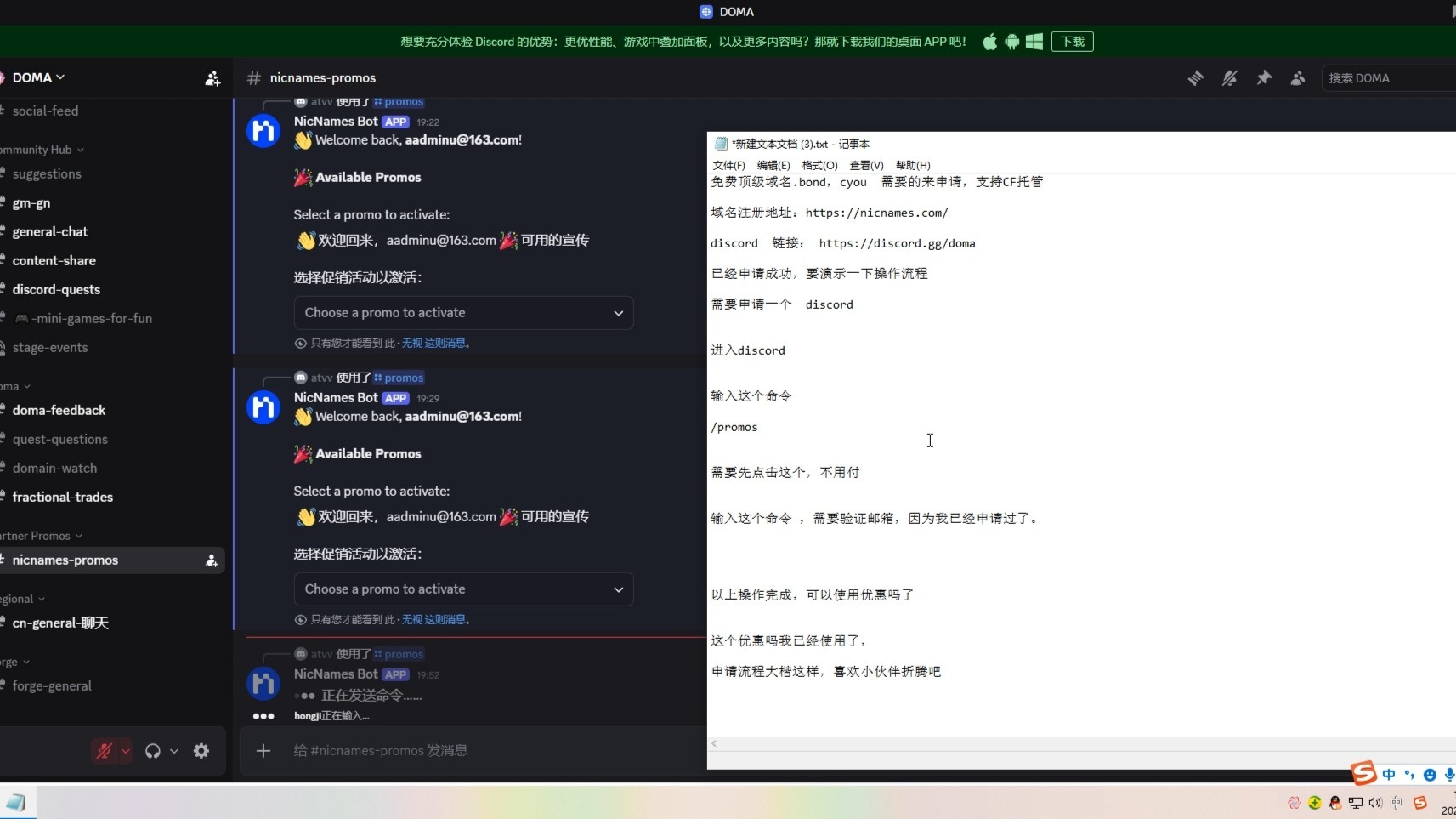
Task: Click QQ penguin icon in system tray
Action: tap(1335, 803)
